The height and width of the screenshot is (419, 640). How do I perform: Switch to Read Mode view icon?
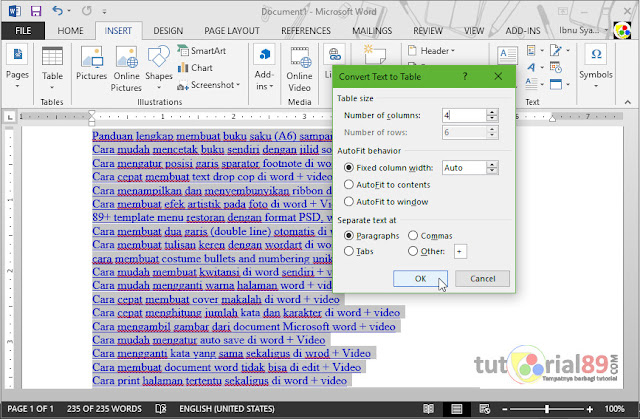429,409
